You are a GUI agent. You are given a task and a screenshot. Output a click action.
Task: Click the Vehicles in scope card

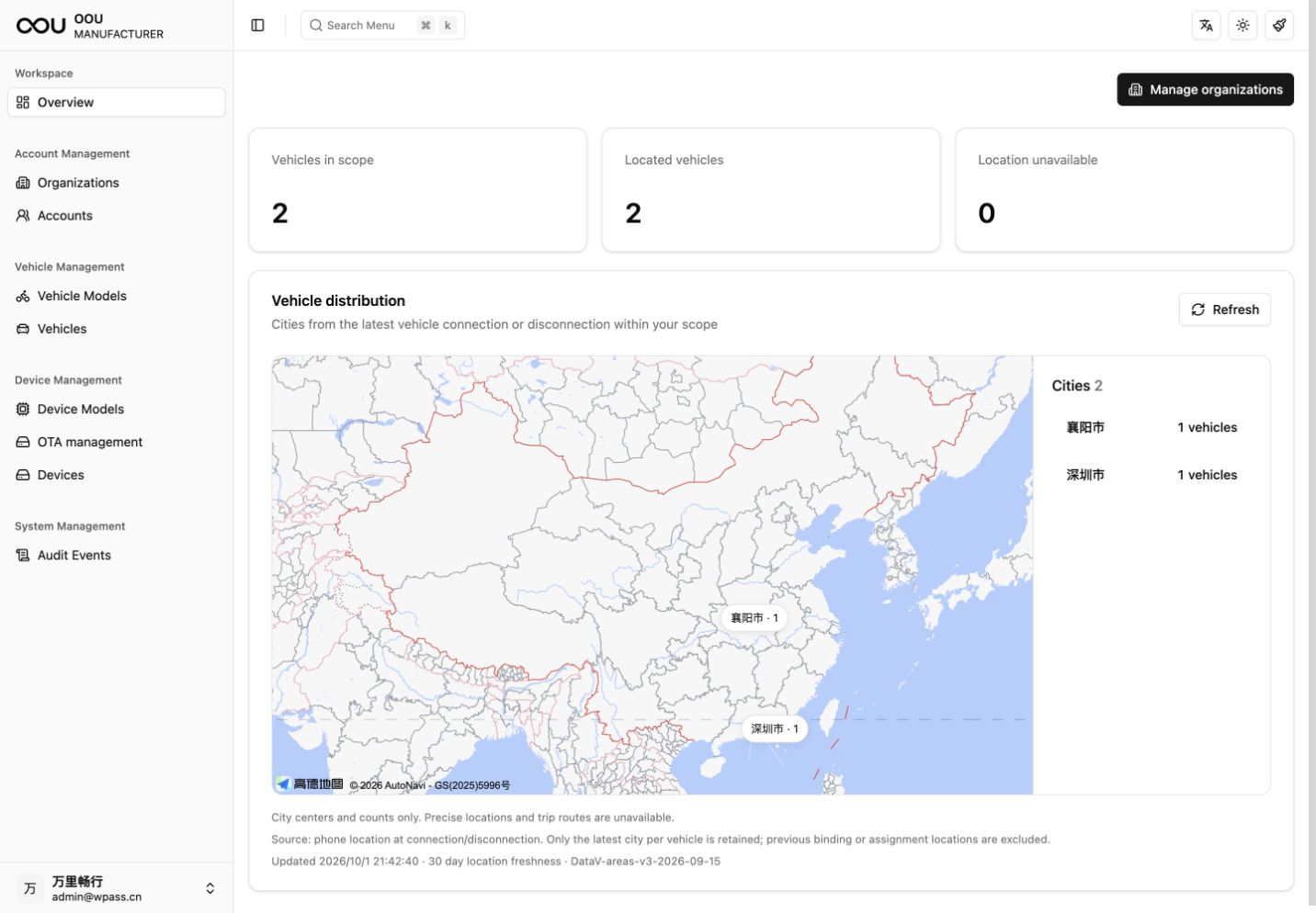pyautogui.click(x=417, y=190)
